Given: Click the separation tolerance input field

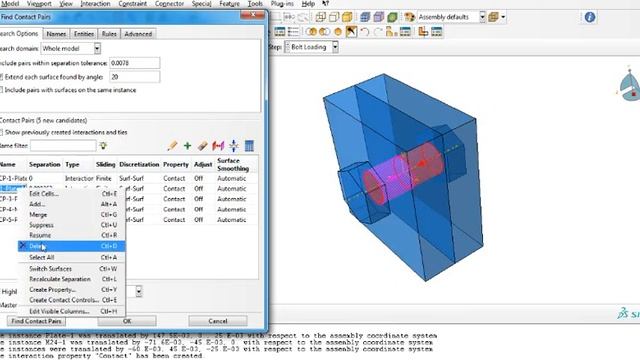Looking at the screenshot, I should [135, 63].
